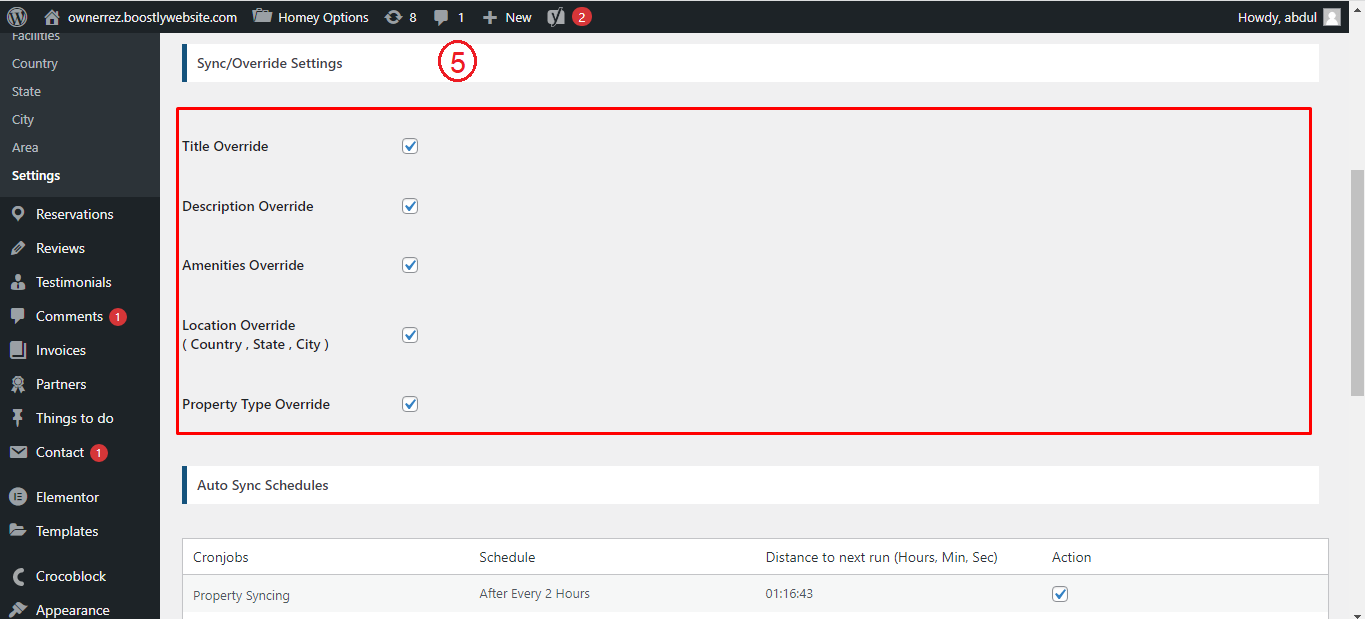Click the page vertical scrollbar thumb

[x=1357, y=283]
